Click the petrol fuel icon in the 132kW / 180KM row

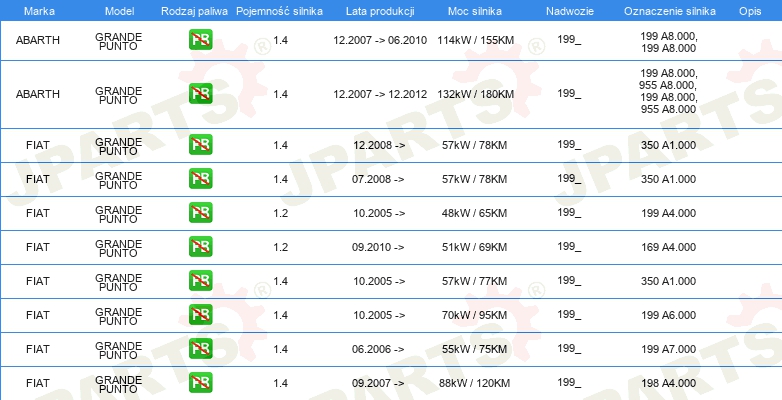pyautogui.click(x=200, y=93)
